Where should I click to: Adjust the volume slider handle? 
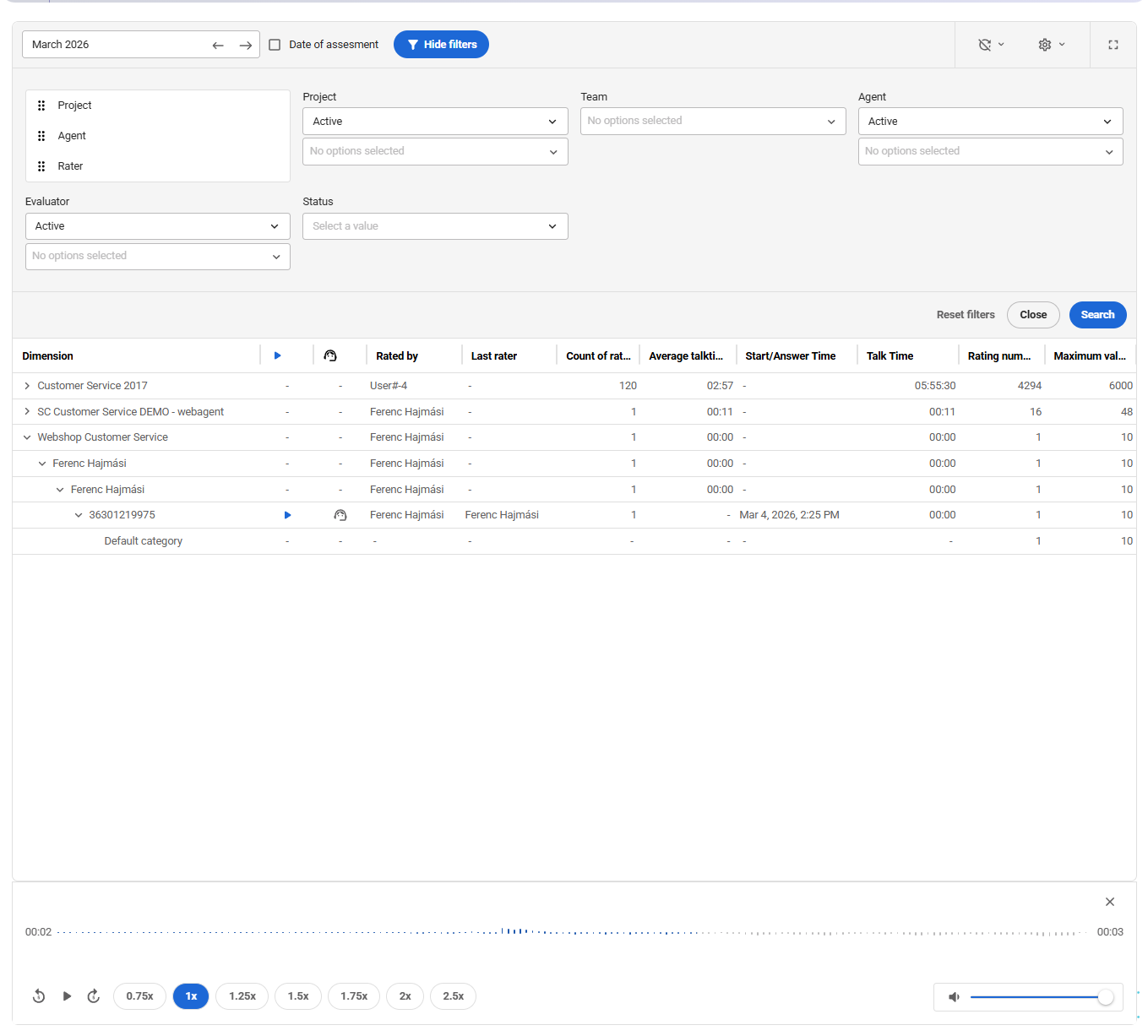tap(1104, 997)
